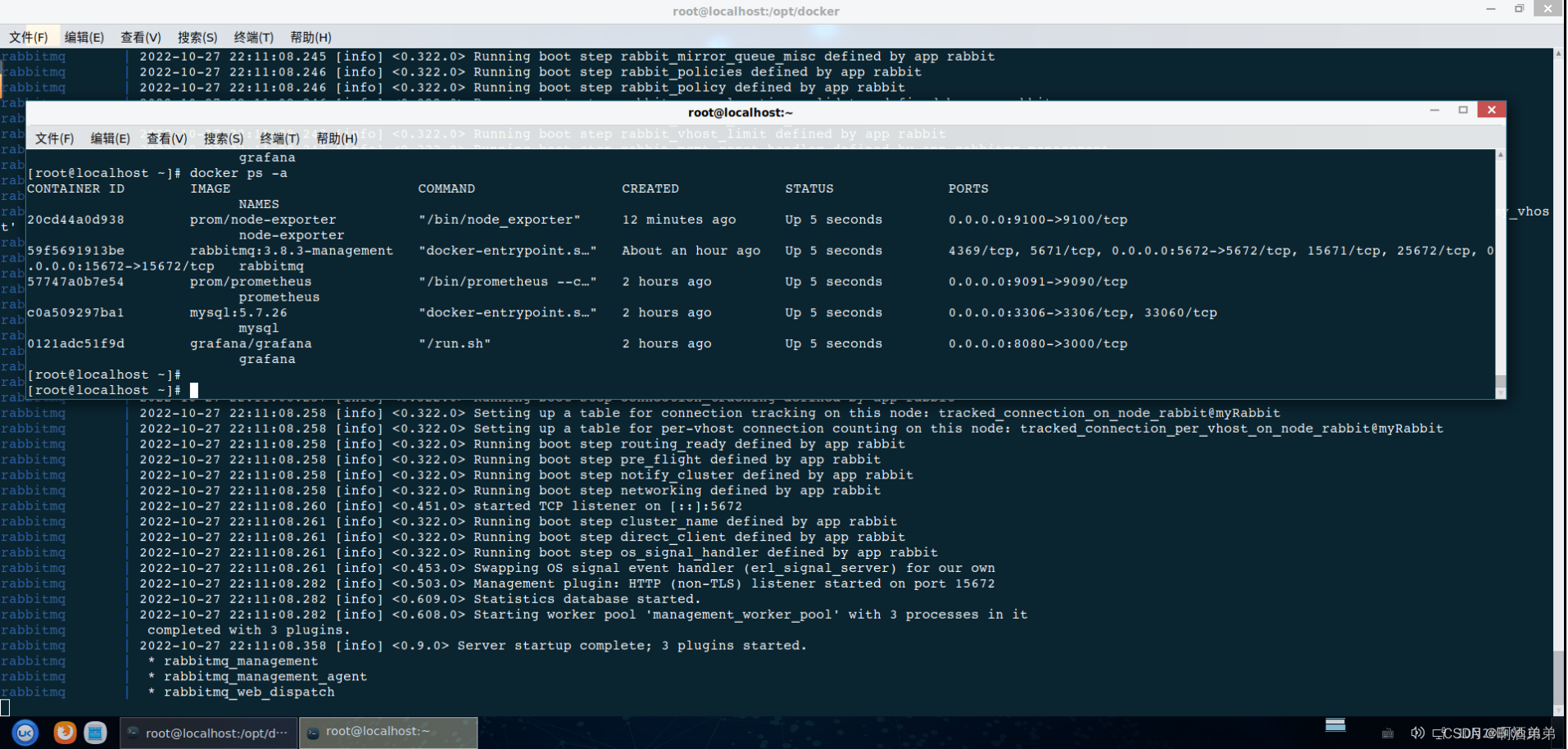This screenshot has height=749, width=1568.
Task: Open 编辑(E) menu in front terminal
Action: pos(110,138)
